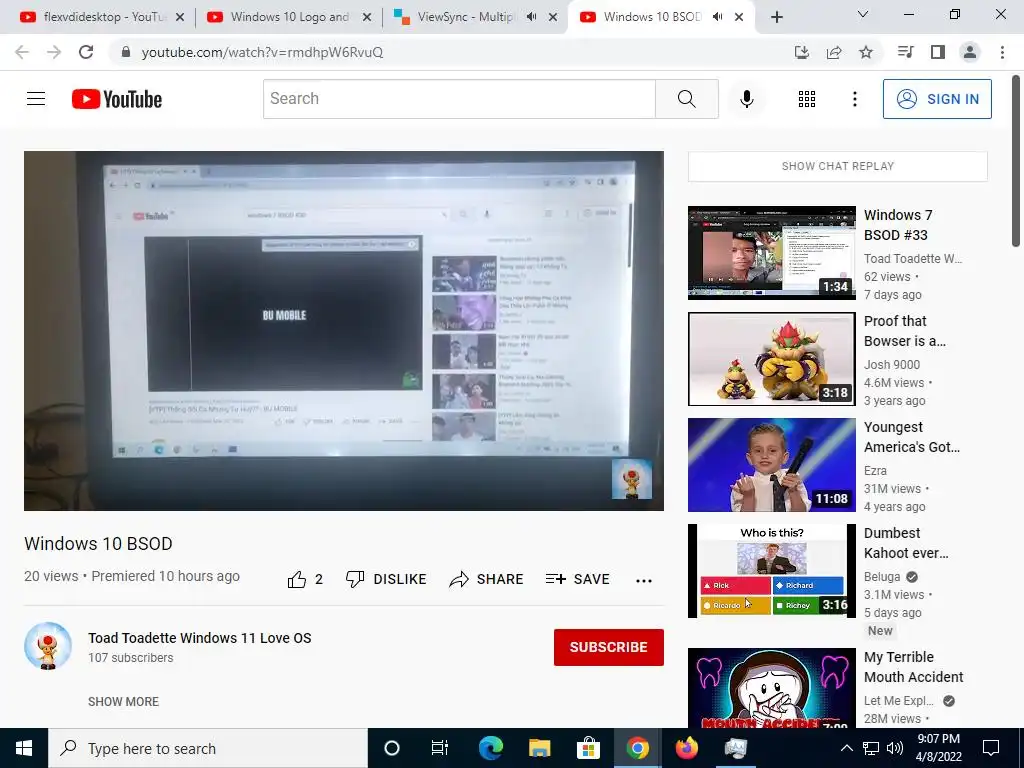The width and height of the screenshot is (1024, 768).
Task: Save the video to a playlist
Action: tap(578, 579)
